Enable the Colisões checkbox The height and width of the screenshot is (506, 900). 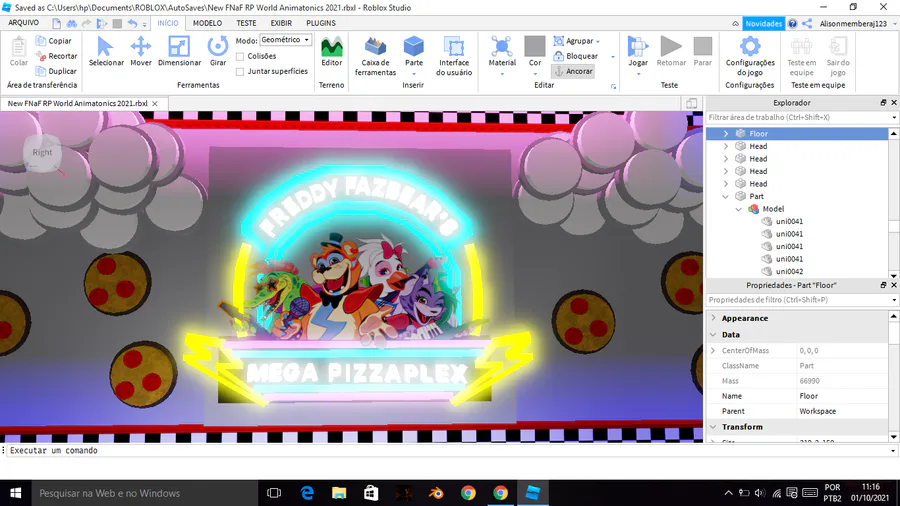pyautogui.click(x=240, y=56)
